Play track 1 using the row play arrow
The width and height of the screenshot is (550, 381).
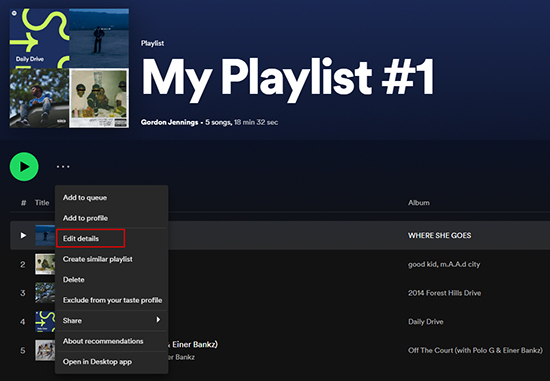pyautogui.click(x=23, y=235)
